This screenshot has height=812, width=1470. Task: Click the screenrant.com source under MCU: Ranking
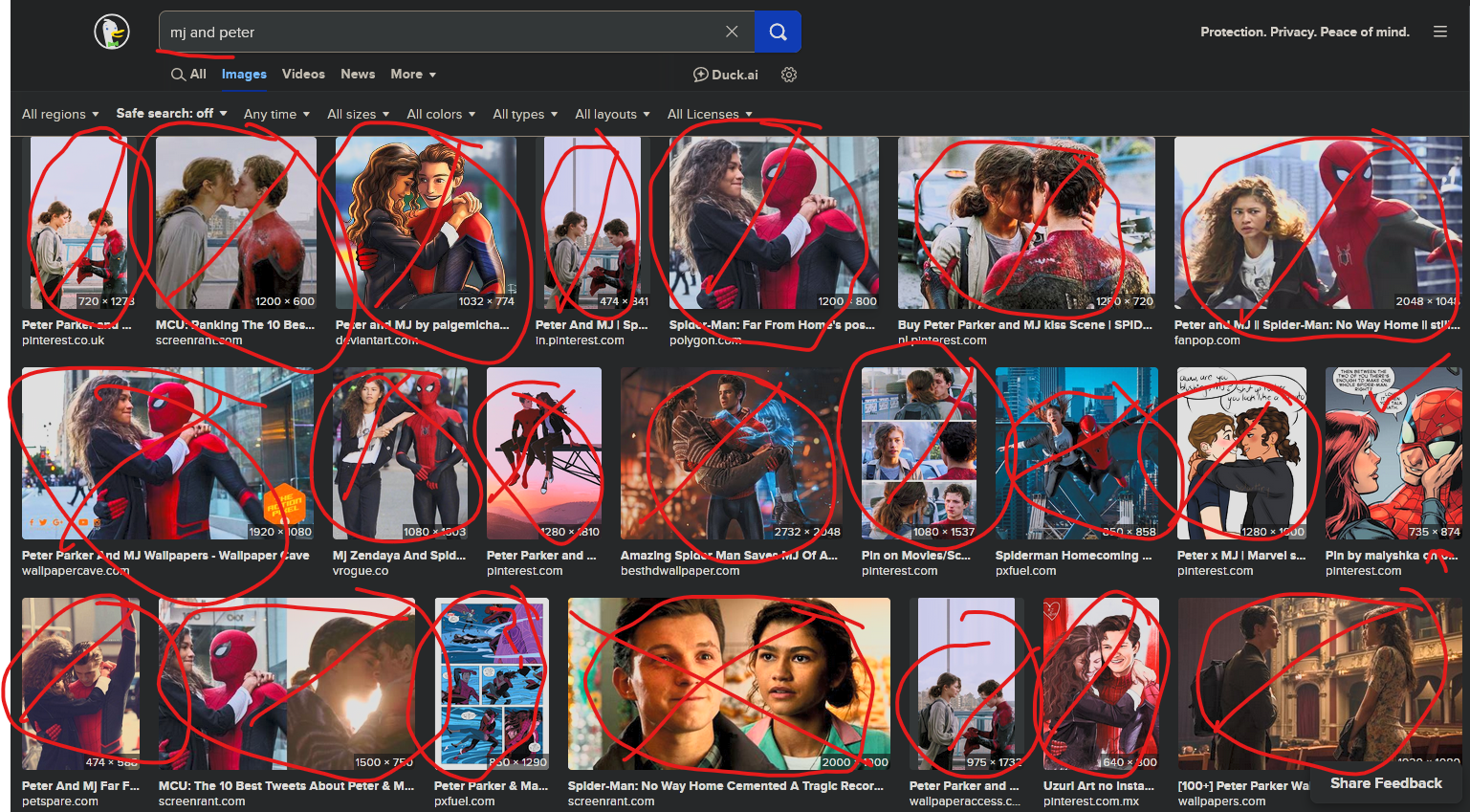pyautogui.click(x=199, y=340)
